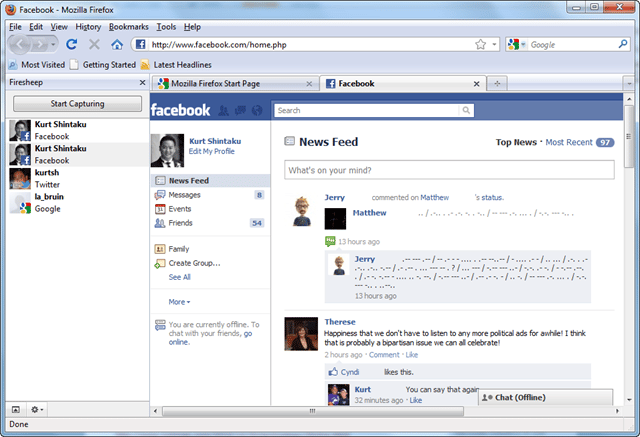Click the URL address field
640x437 pixels.
tap(310, 44)
